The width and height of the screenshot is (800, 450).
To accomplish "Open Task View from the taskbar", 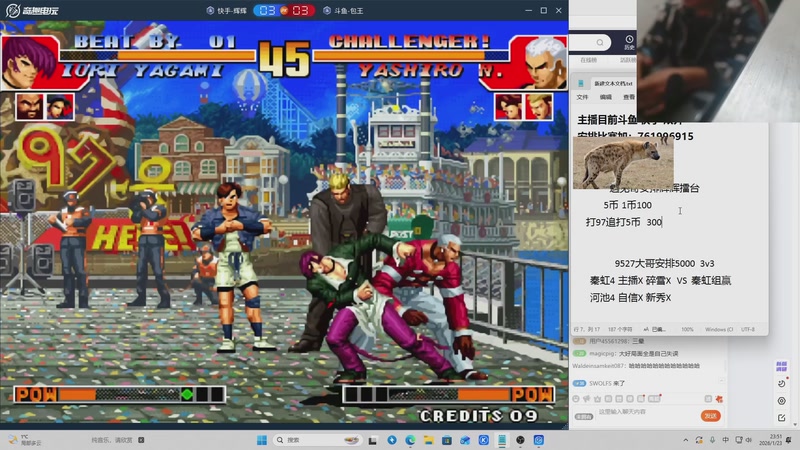I will pyautogui.click(x=373, y=440).
